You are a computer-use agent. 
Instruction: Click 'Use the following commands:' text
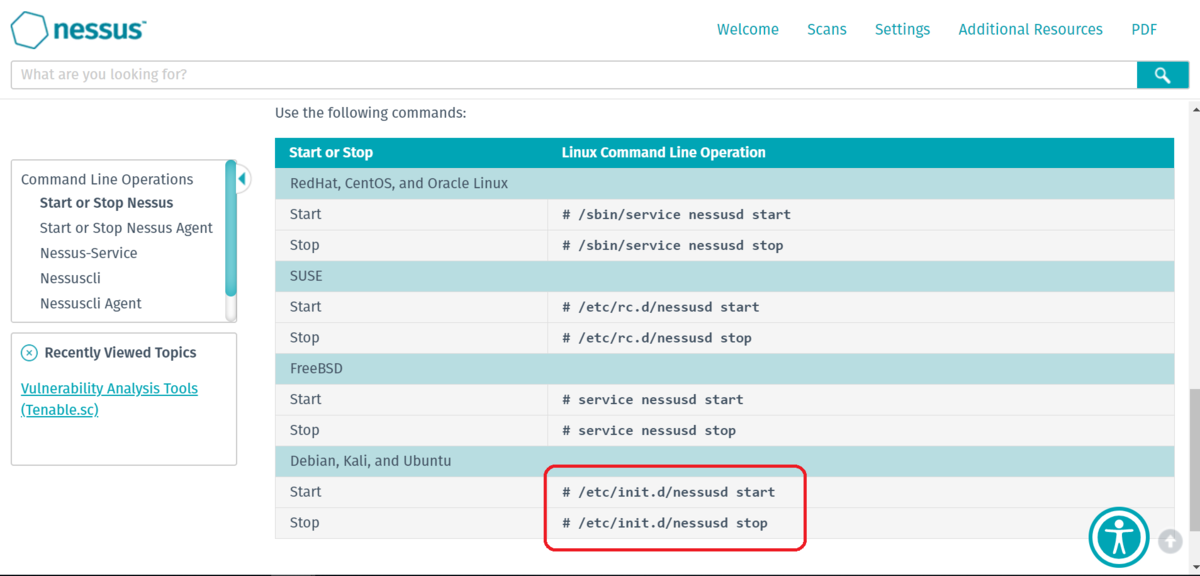pos(370,113)
